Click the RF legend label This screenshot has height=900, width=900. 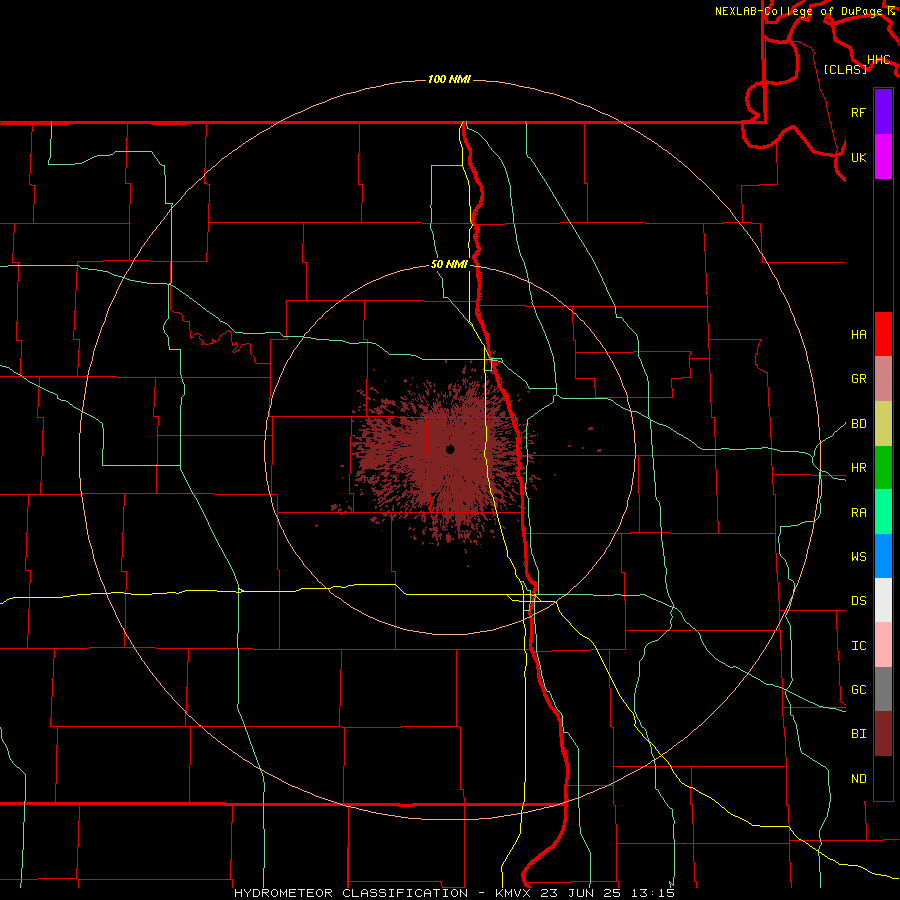[858, 112]
